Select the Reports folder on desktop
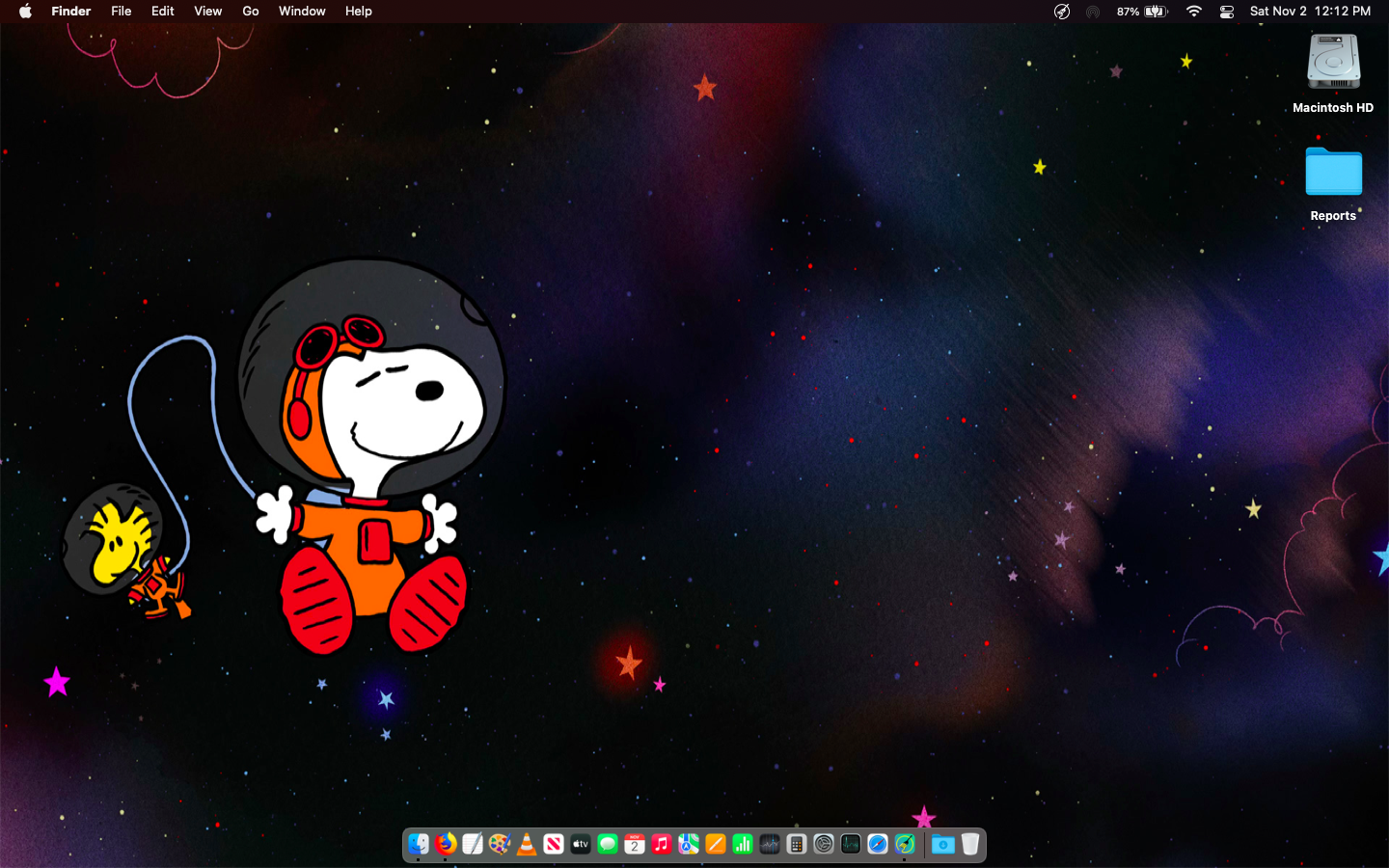This screenshot has width=1389, height=868. pos(1333,174)
